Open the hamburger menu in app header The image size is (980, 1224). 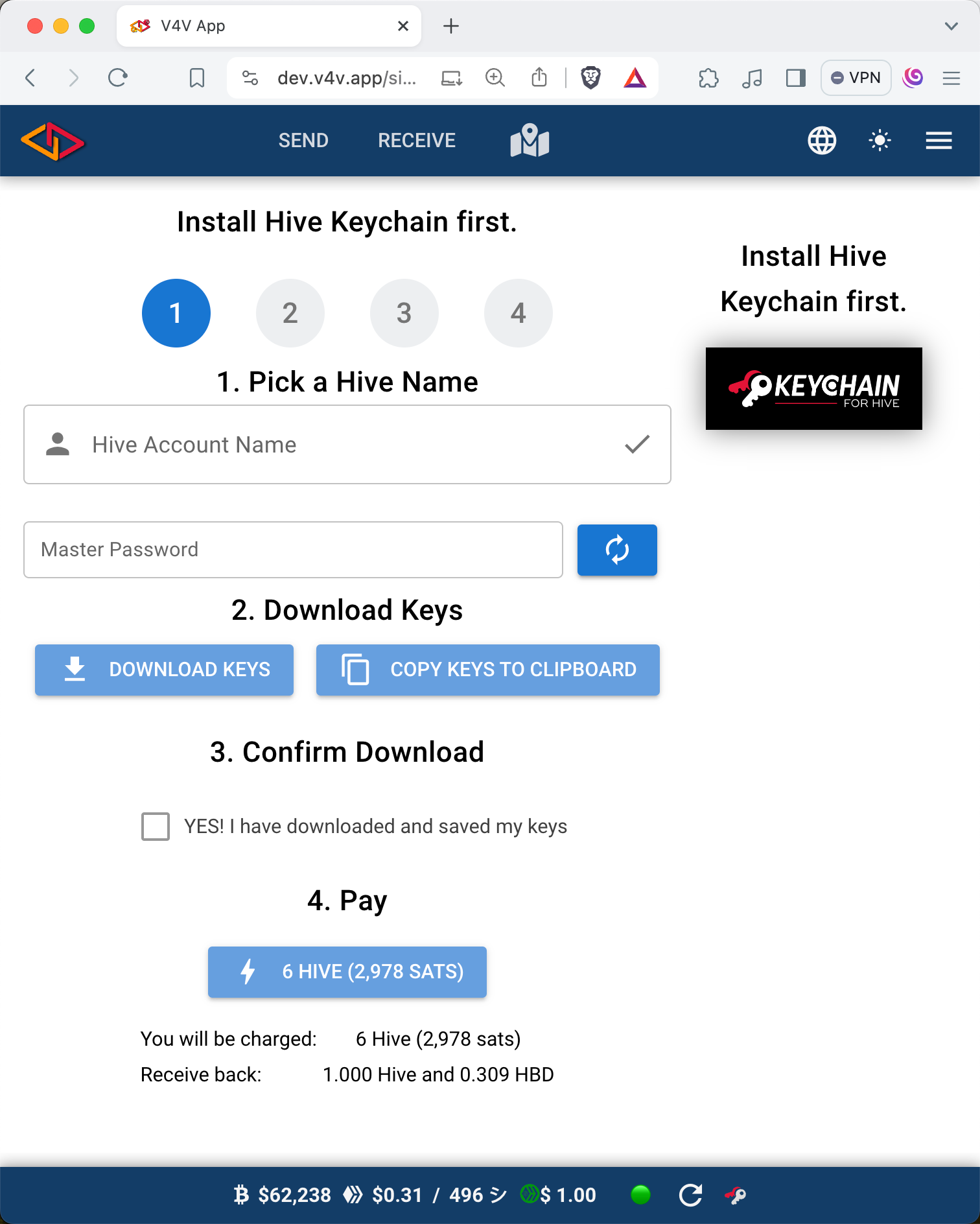pyautogui.click(x=939, y=140)
